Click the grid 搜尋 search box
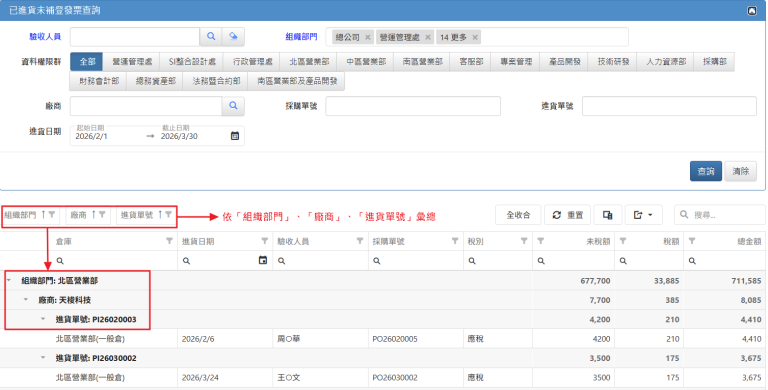Viewport: 768px width, 390px height. point(720,215)
